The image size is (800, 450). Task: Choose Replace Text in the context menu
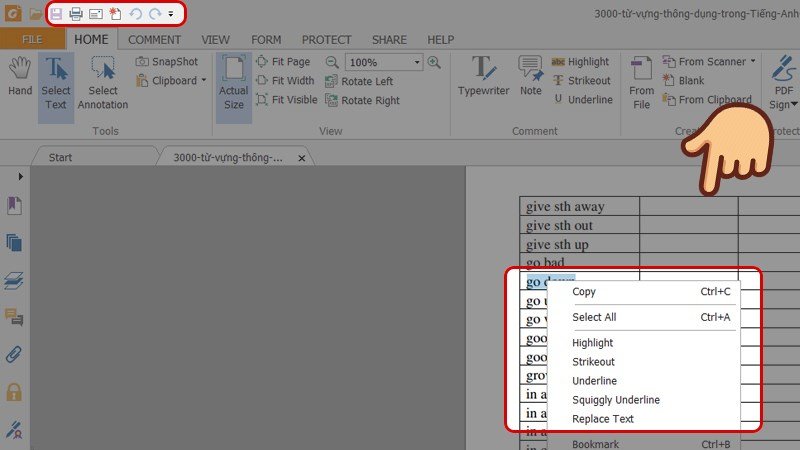point(643,419)
